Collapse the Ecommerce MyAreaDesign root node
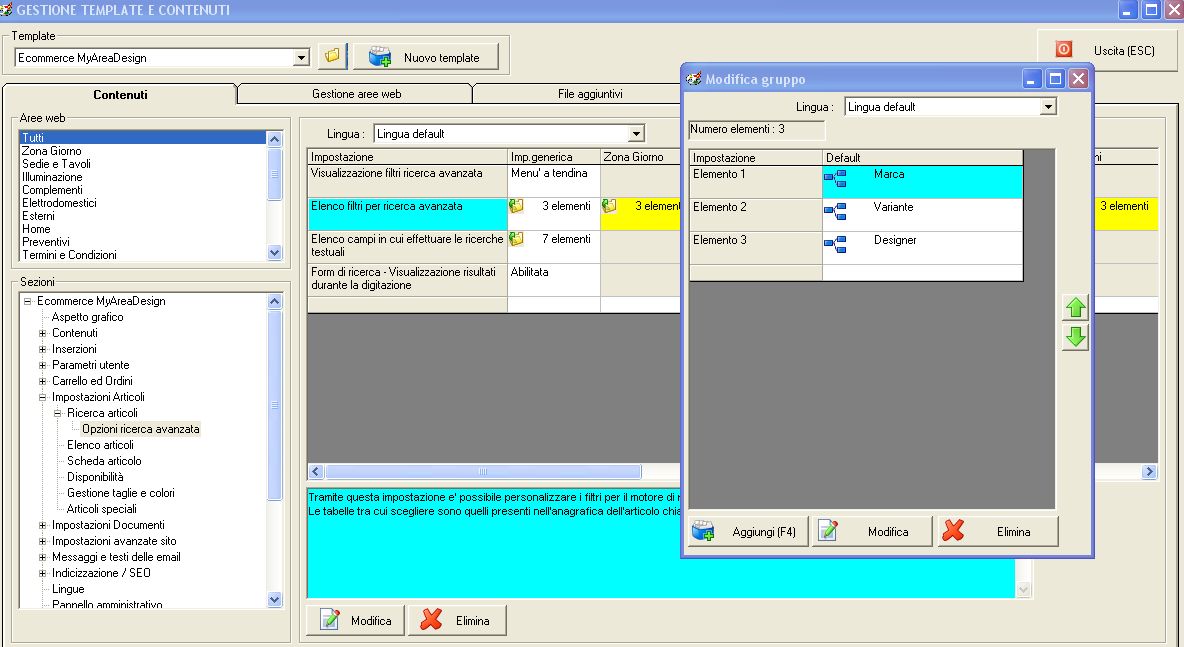Image resolution: width=1184 pixels, height=647 pixels. pyautogui.click(x=28, y=301)
